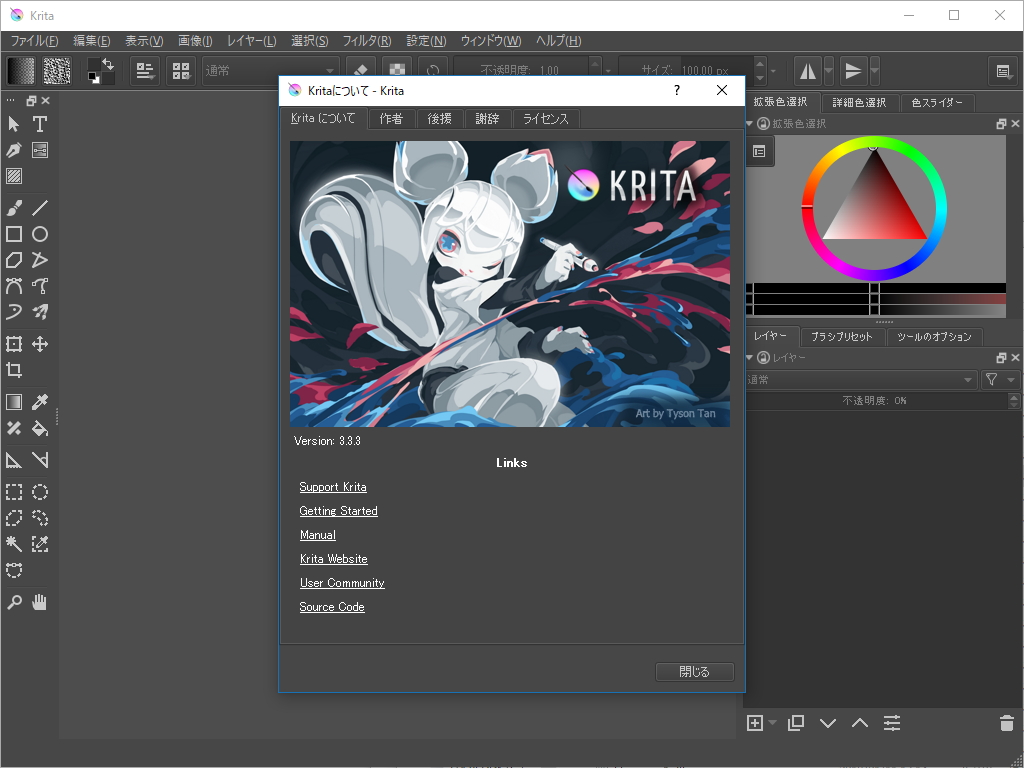Switch to the ライセンス tab
This screenshot has height=768, width=1024.
click(x=546, y=118)
